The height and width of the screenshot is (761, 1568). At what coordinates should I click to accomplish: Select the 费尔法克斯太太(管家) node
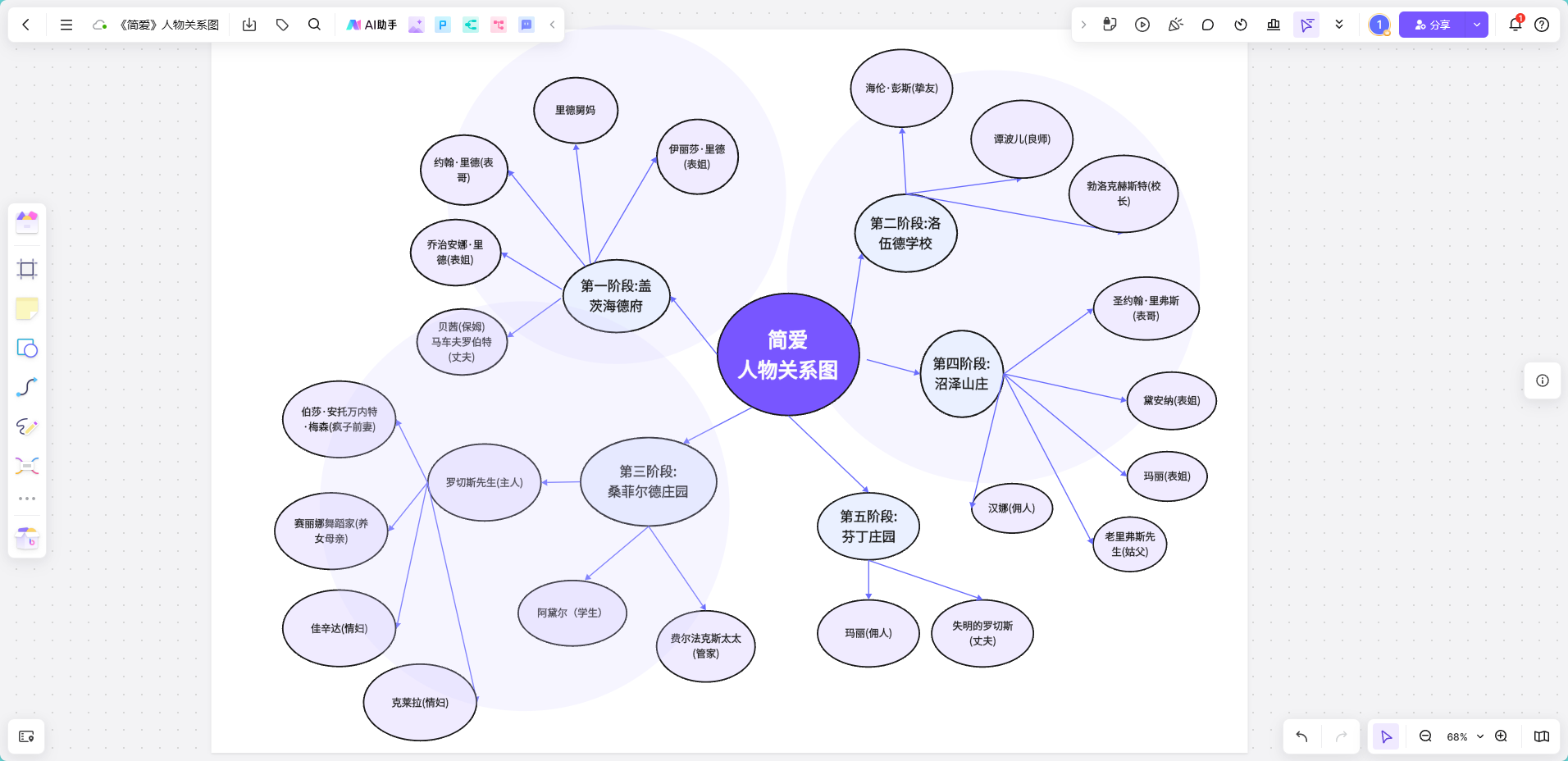coord(705,645)
